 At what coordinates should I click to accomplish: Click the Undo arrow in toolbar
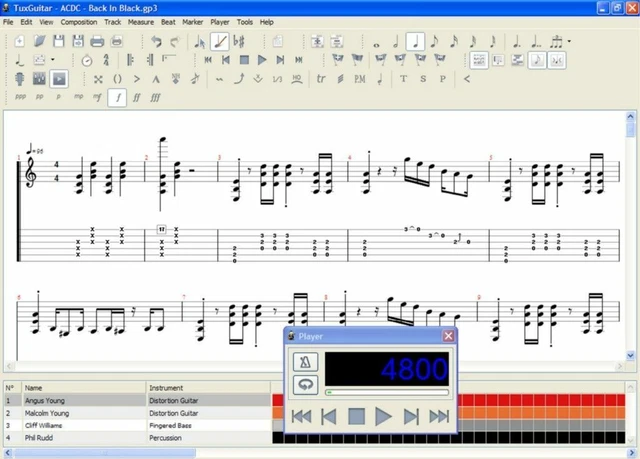point(156,42)
